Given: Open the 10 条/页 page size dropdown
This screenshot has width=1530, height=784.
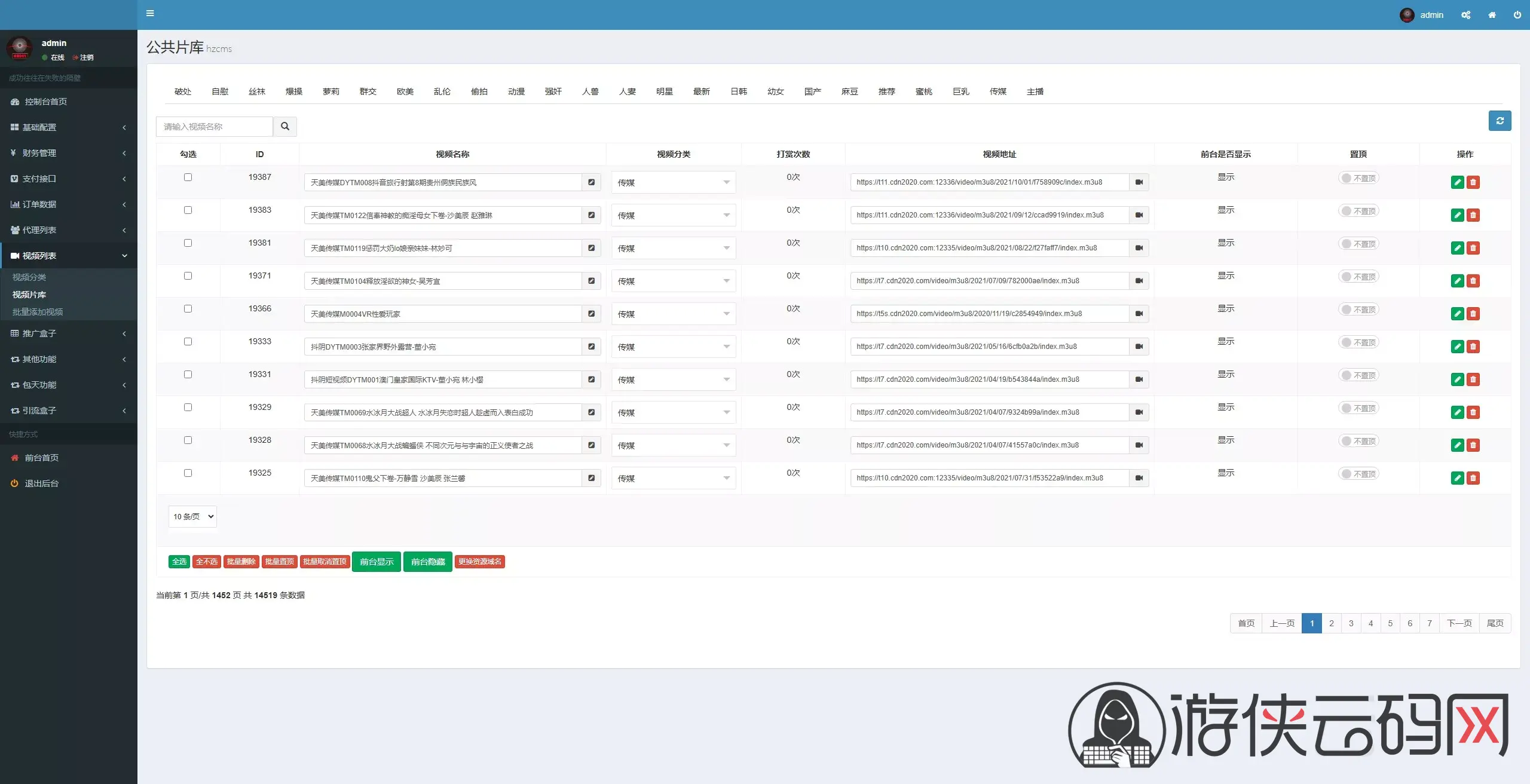Looking at the screenshot, I should 192,517.
